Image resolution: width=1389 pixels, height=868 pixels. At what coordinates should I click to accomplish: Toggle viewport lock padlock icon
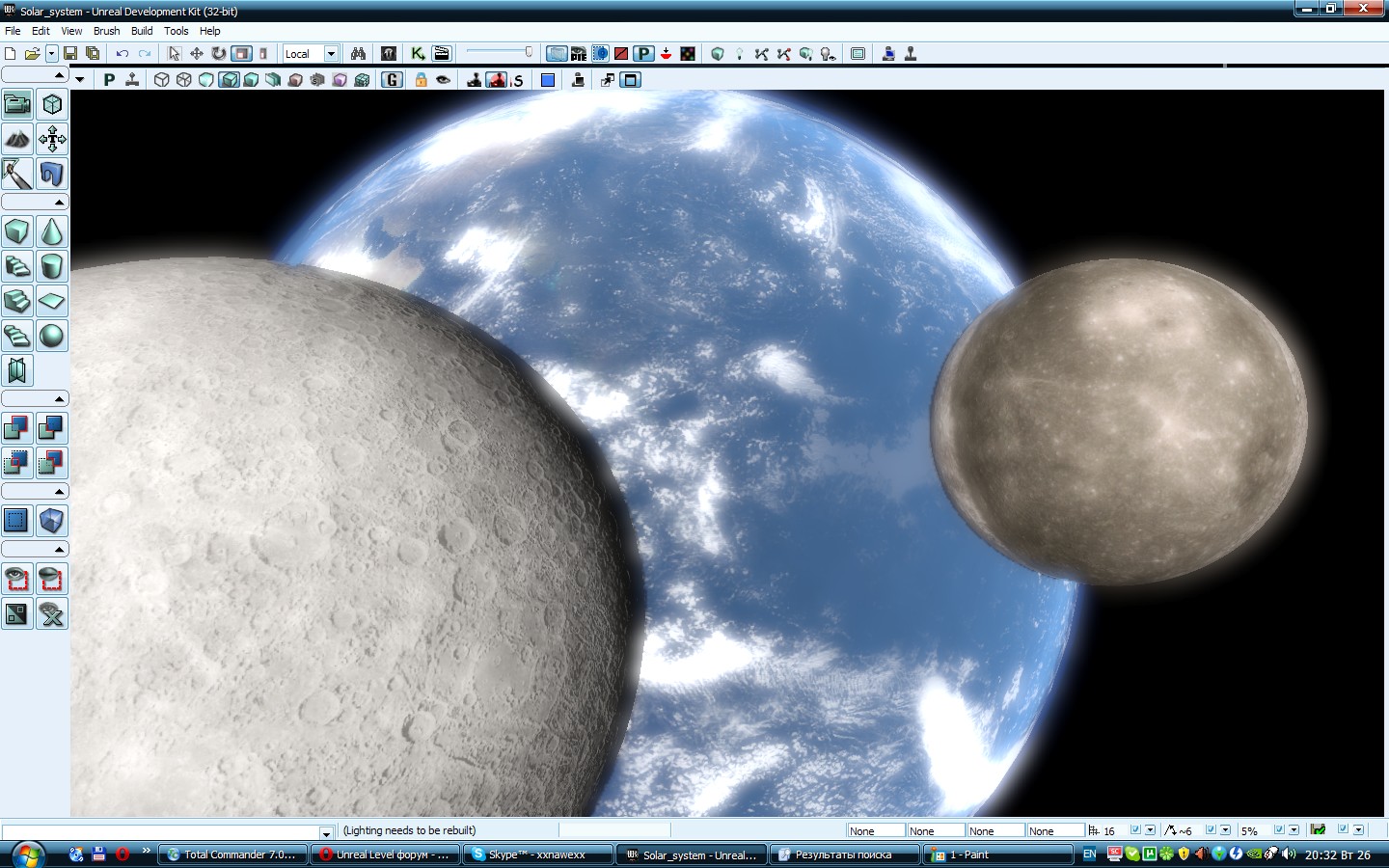(421, 80)
